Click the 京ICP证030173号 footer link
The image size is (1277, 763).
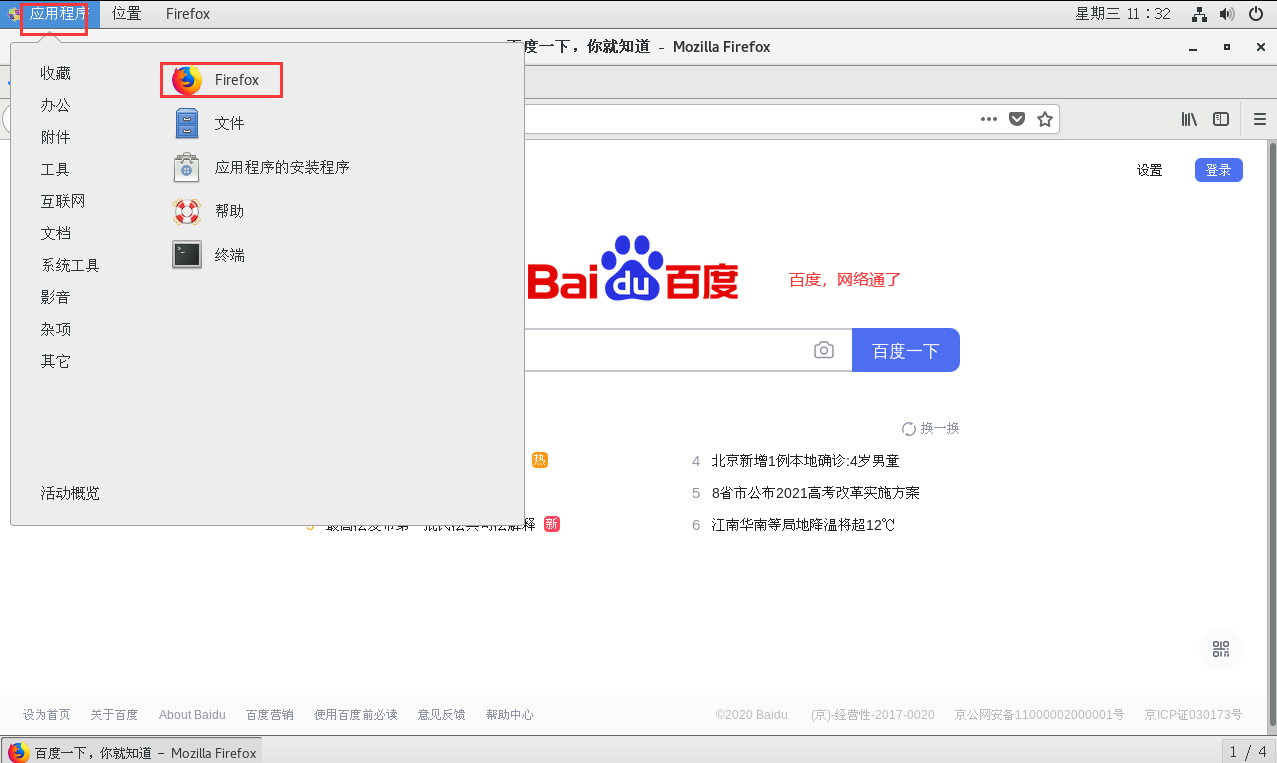pos(1193,714)
